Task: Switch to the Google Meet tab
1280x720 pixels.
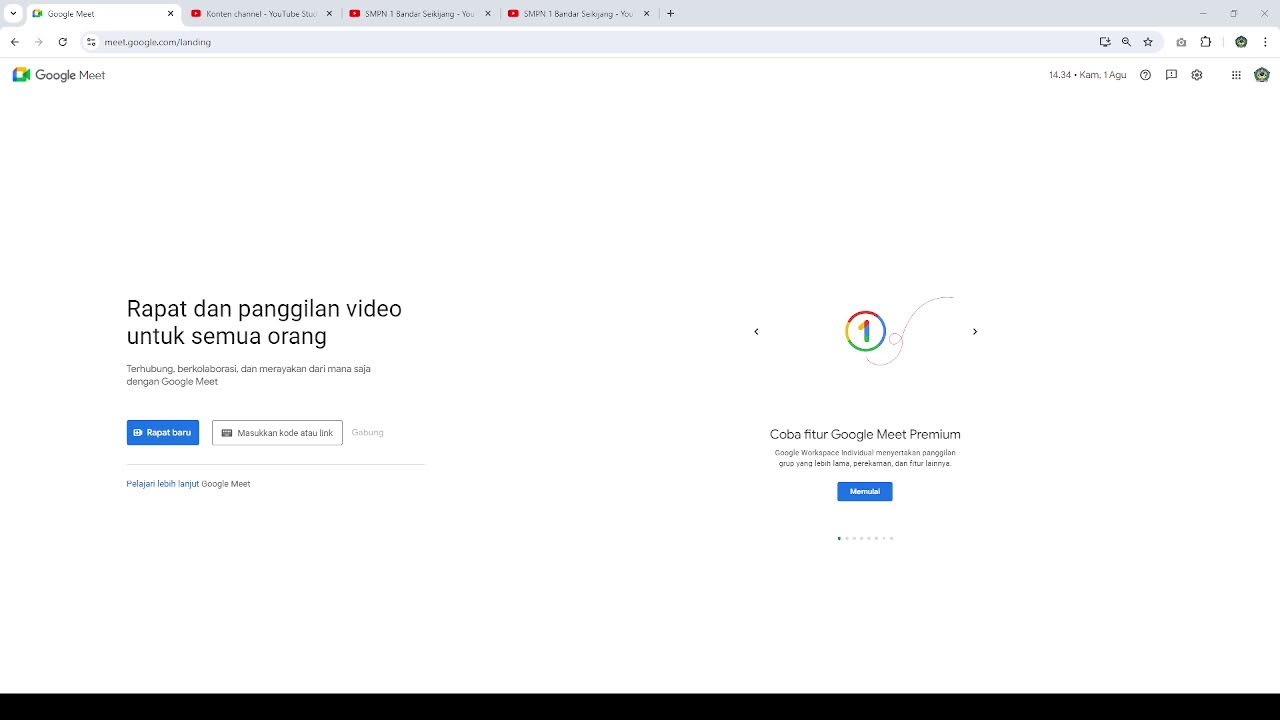Action: tap(103, 14)
